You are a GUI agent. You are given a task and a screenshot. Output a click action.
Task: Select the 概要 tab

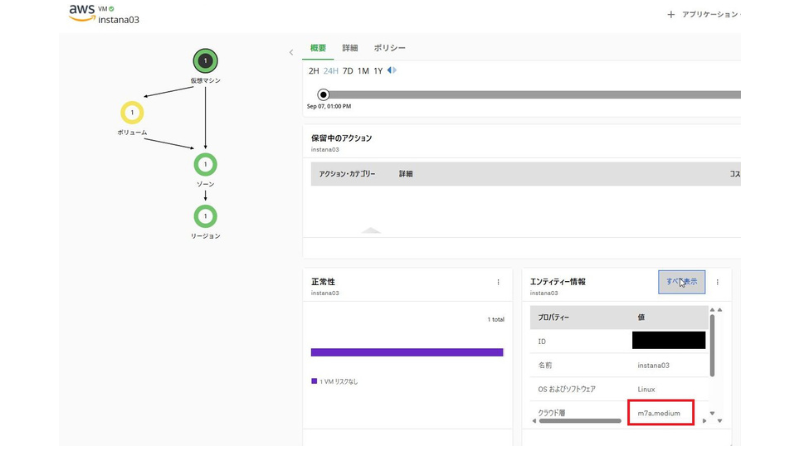(318, 48)
